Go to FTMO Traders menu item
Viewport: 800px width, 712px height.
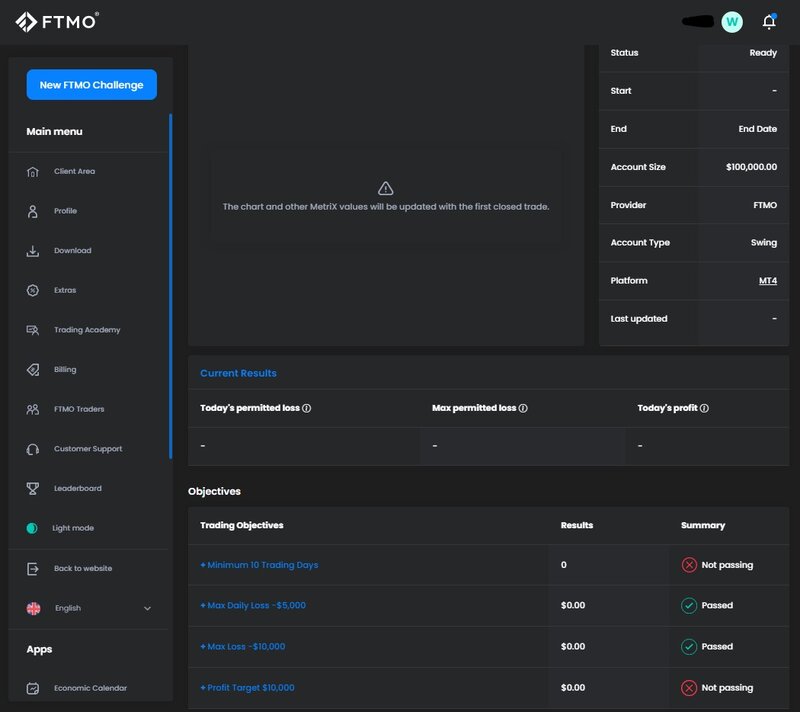tap(78, 409)
